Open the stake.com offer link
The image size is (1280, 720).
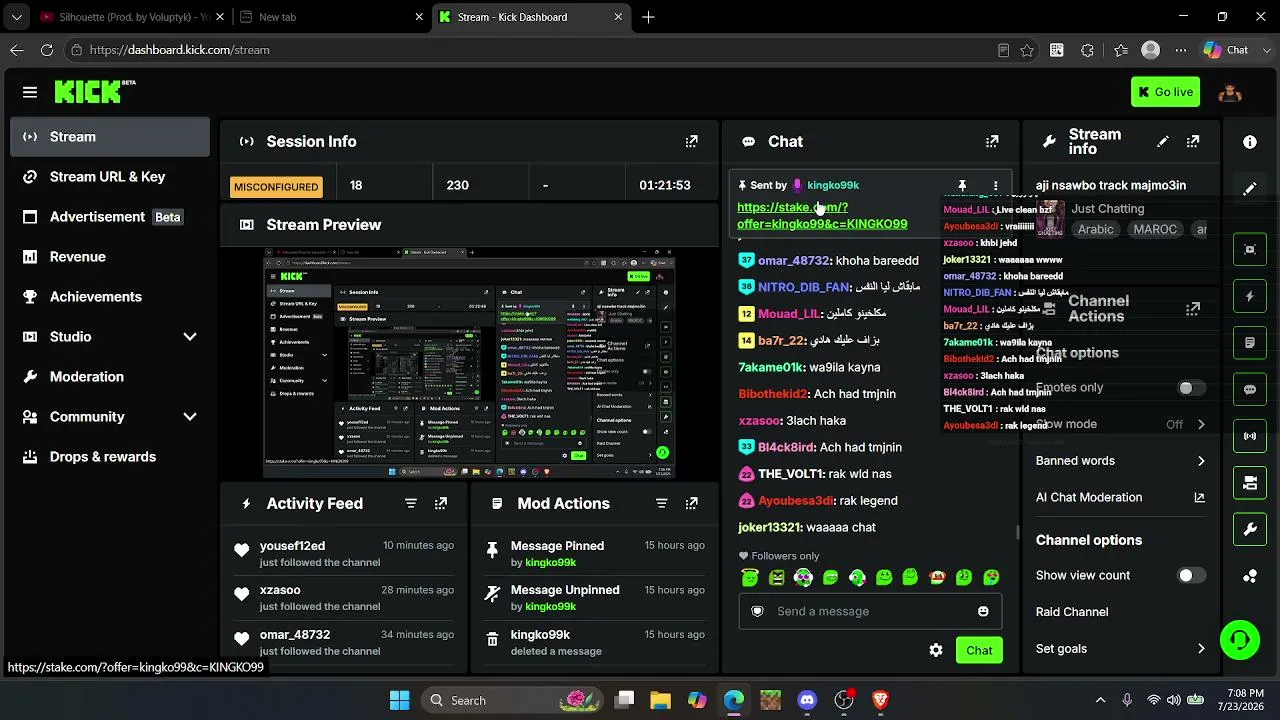(822, 216)
